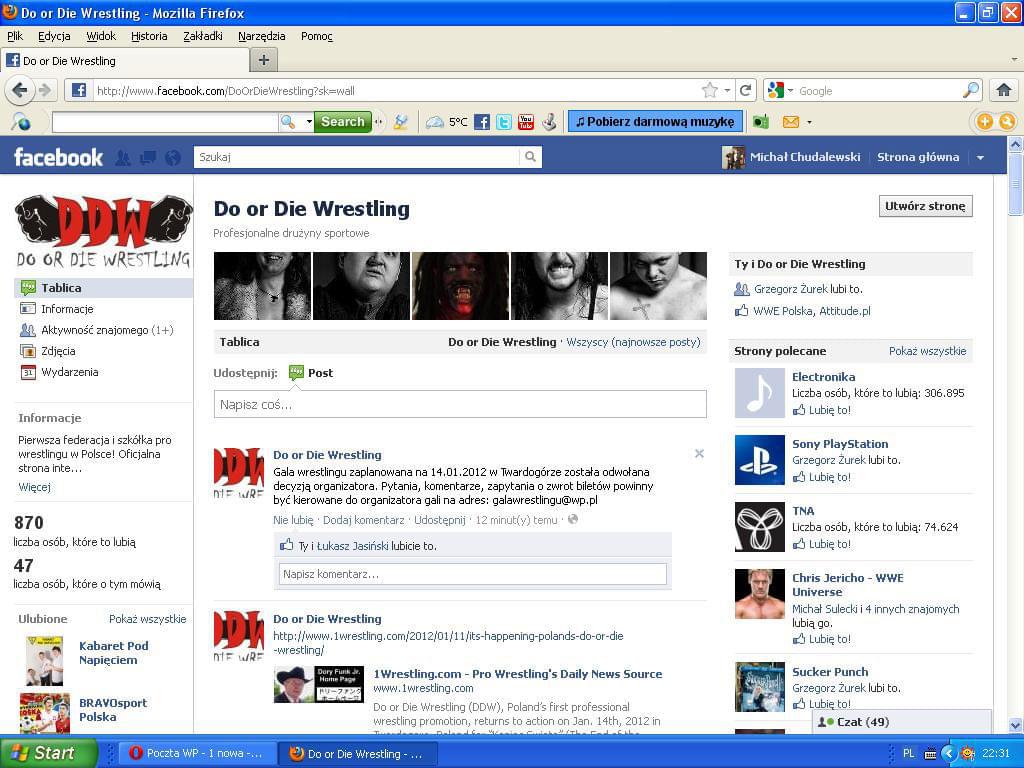Viewport: 1024px width, 768px height.
Task: Open the address bar history dropdown
Action: (727, 91)
